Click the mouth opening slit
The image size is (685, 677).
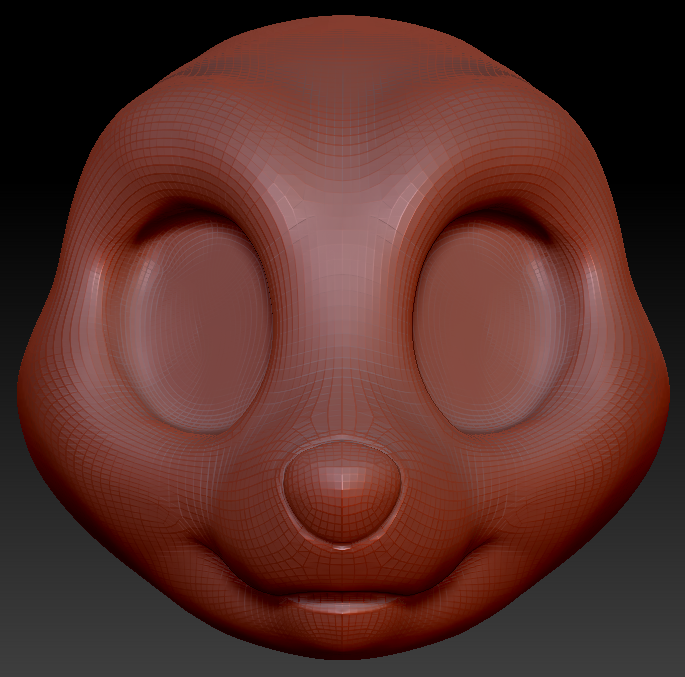click(343, 605)
